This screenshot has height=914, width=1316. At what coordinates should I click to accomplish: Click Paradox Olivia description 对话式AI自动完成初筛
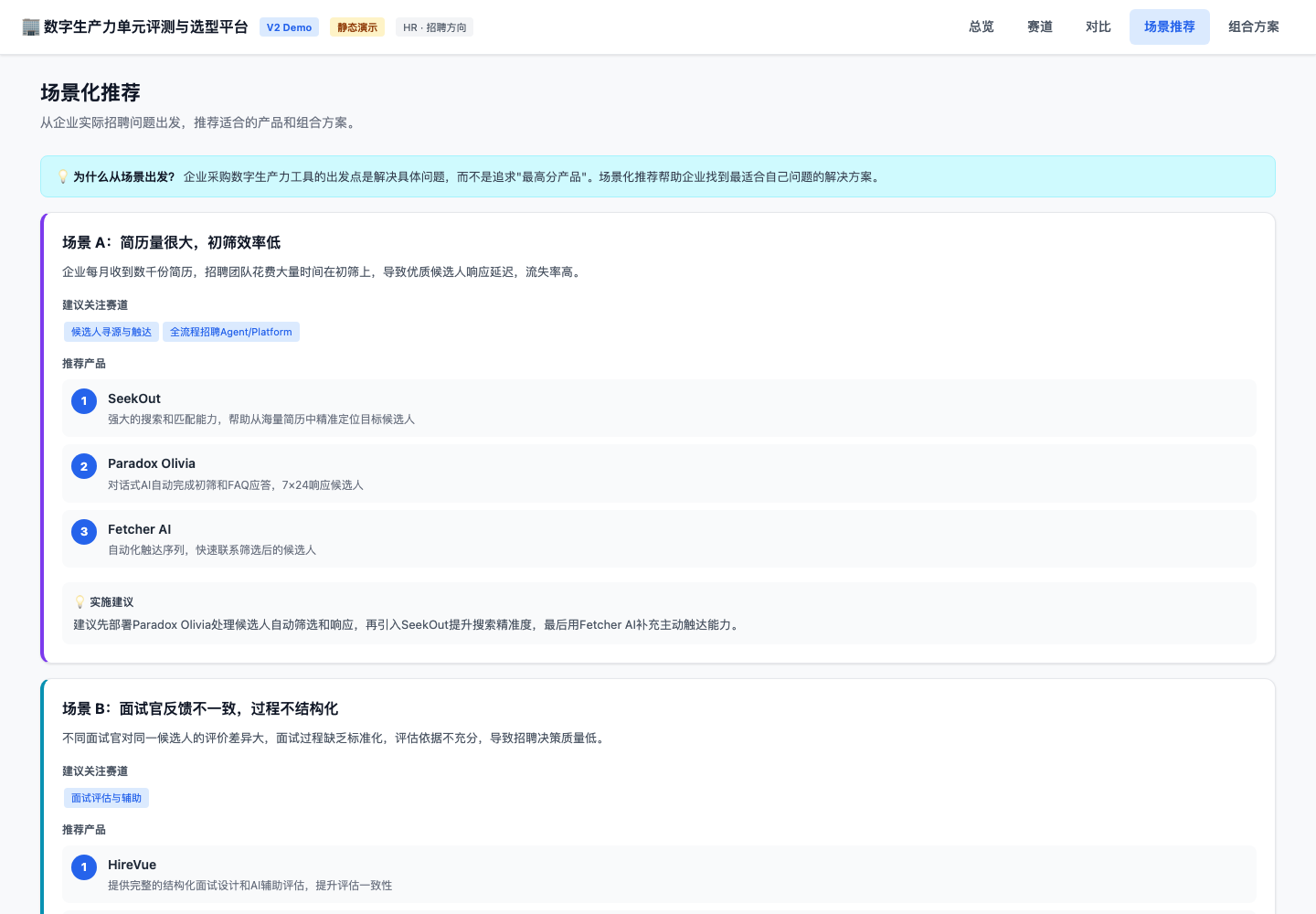(x=236, y=485)
